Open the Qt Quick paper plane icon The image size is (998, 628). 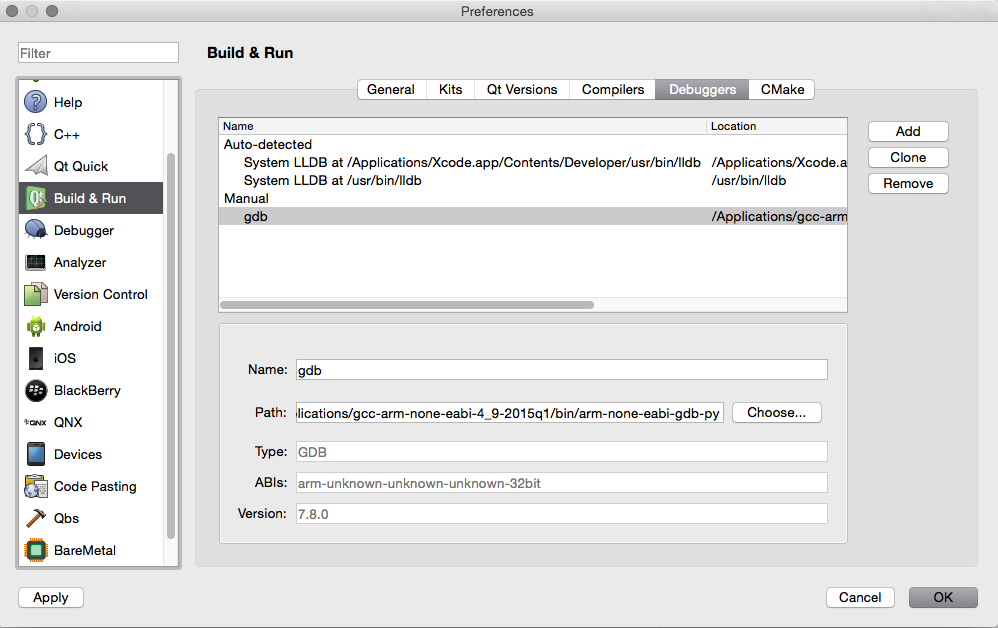tap(36, 165)
